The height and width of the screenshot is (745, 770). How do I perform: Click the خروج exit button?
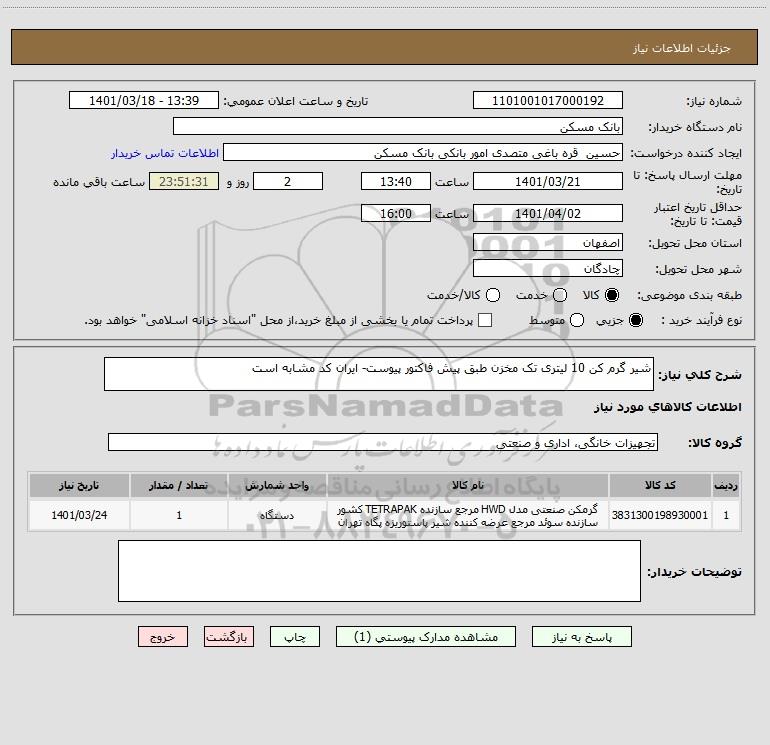pyautogui.click(x=163, y=636)
